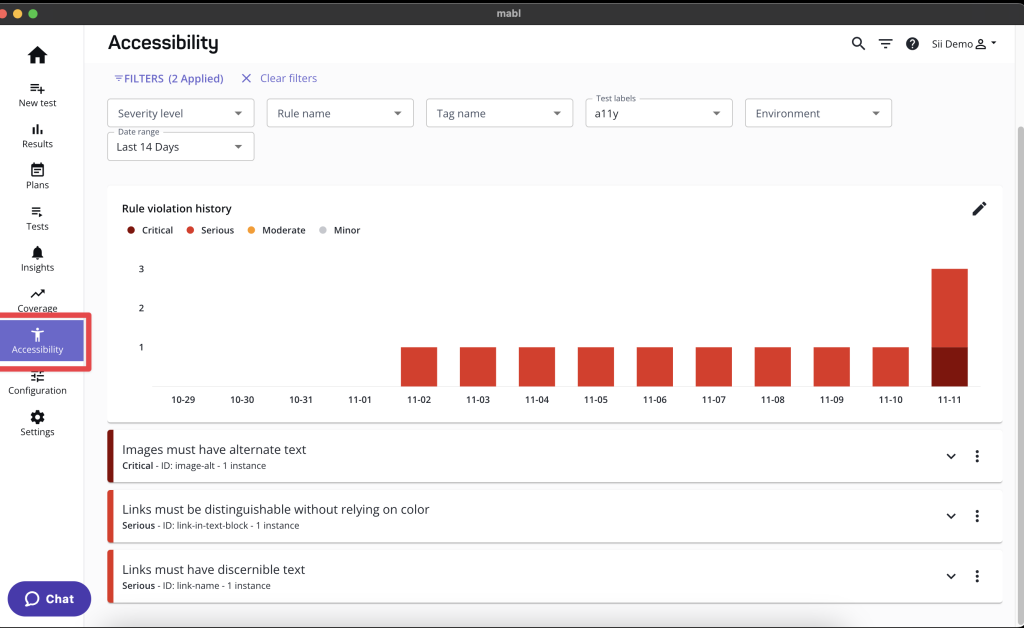Click the Serious segment of 11-11 bar
This screenshot has width=1024, height=628.
950,308
